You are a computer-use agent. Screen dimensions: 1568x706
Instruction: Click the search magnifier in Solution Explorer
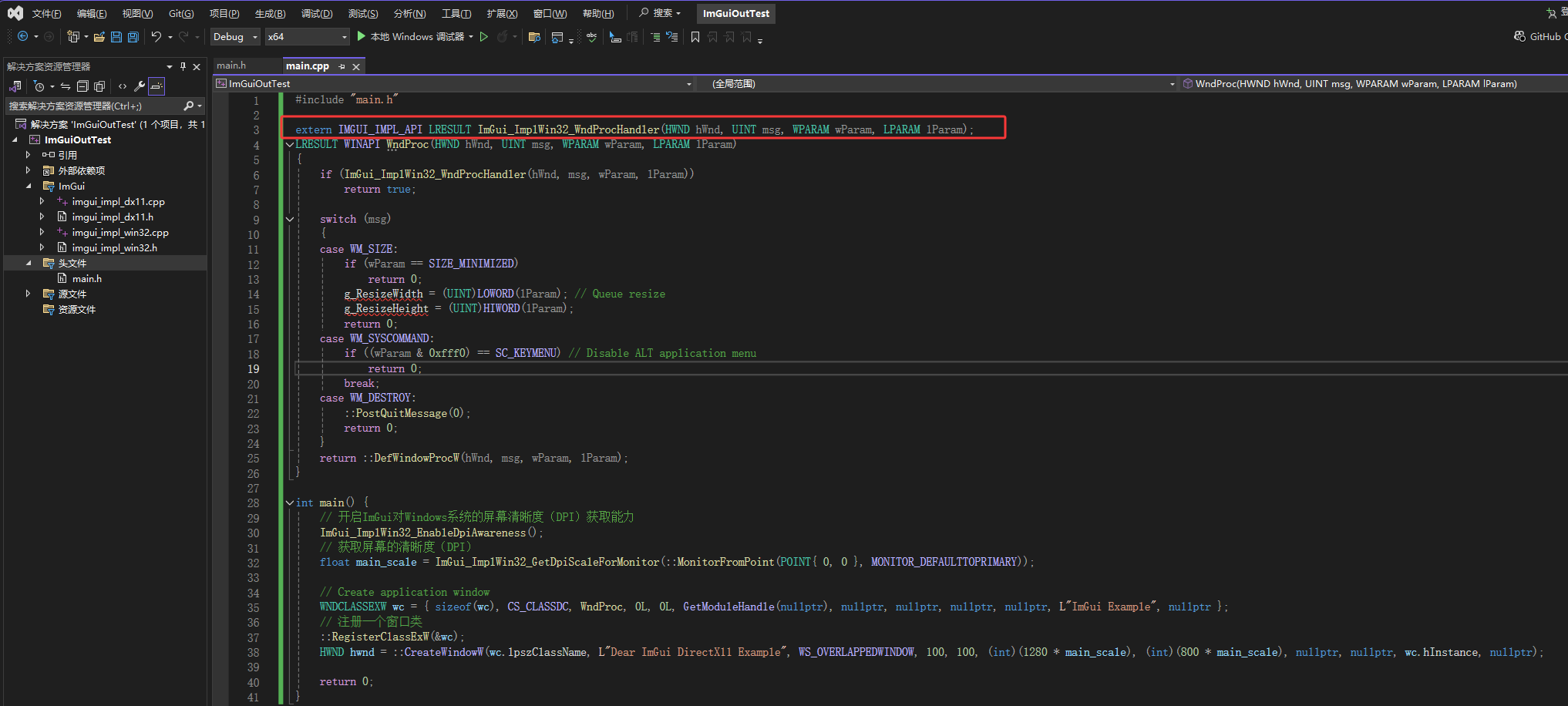point(188,106)
